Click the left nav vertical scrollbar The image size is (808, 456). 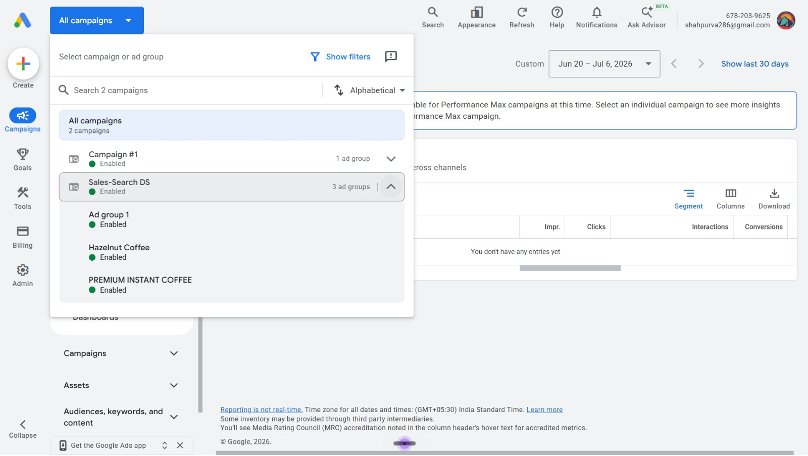(x=200, y=363)
